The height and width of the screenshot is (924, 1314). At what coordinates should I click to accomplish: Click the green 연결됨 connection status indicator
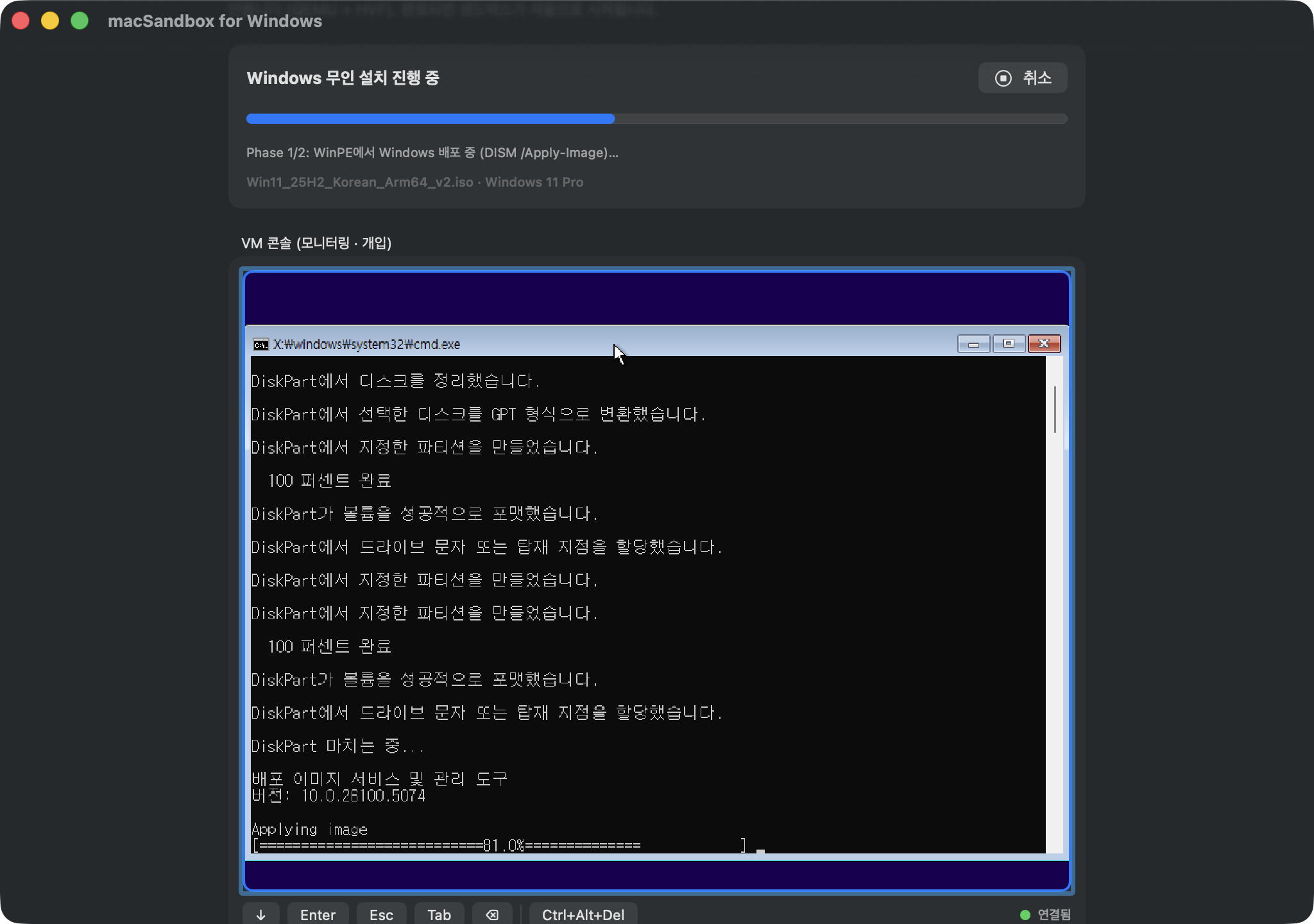click(1025, 915)
